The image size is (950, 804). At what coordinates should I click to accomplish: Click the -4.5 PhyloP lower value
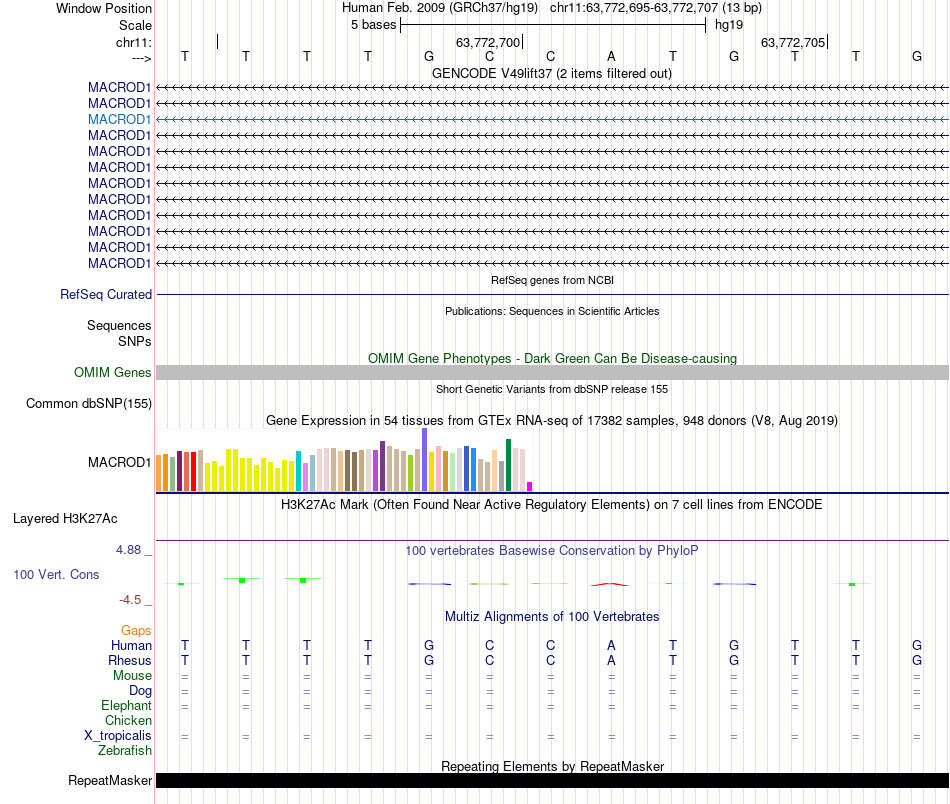(130, 600)
